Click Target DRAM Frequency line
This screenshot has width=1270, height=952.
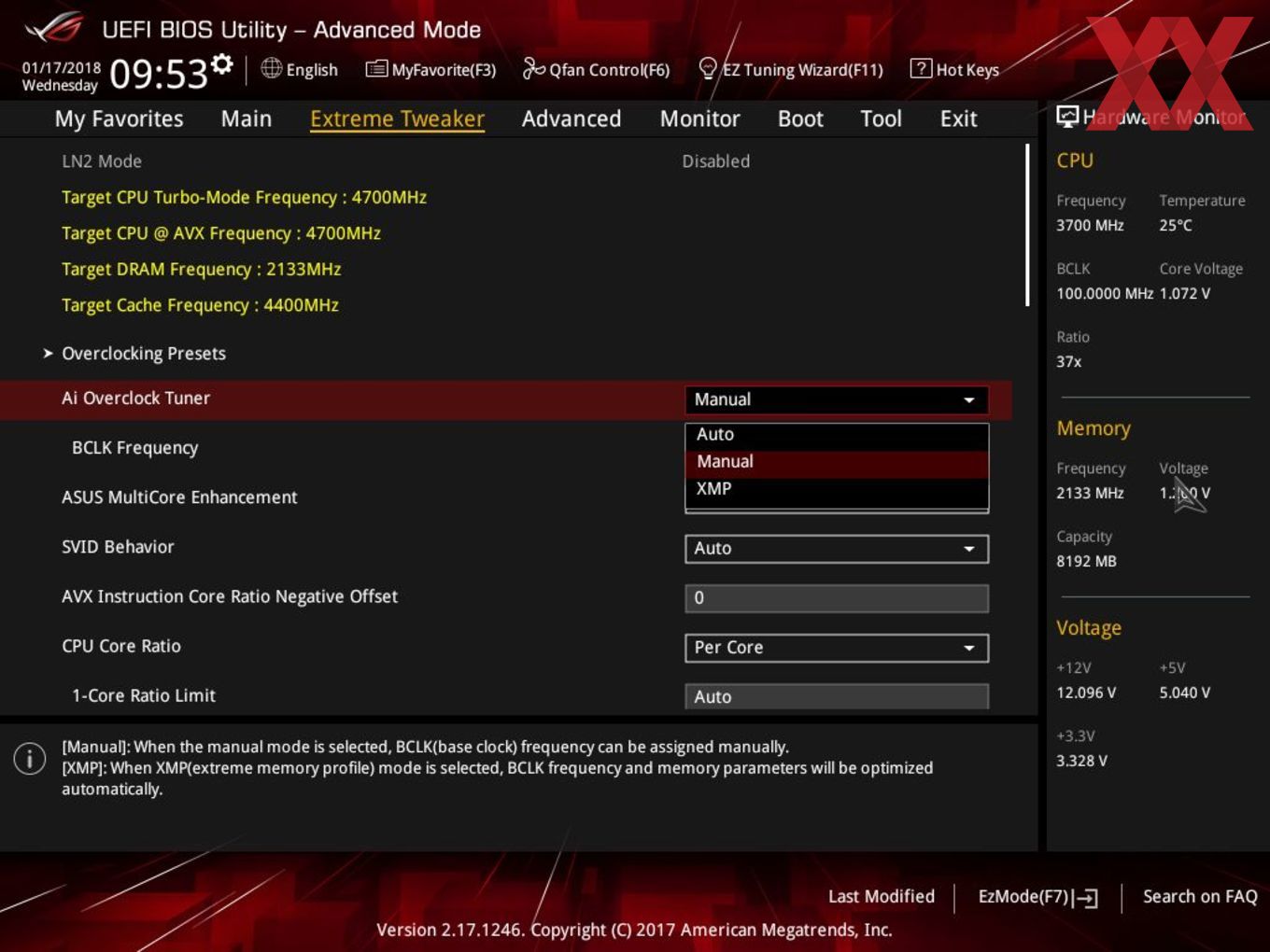coord(201,270)
